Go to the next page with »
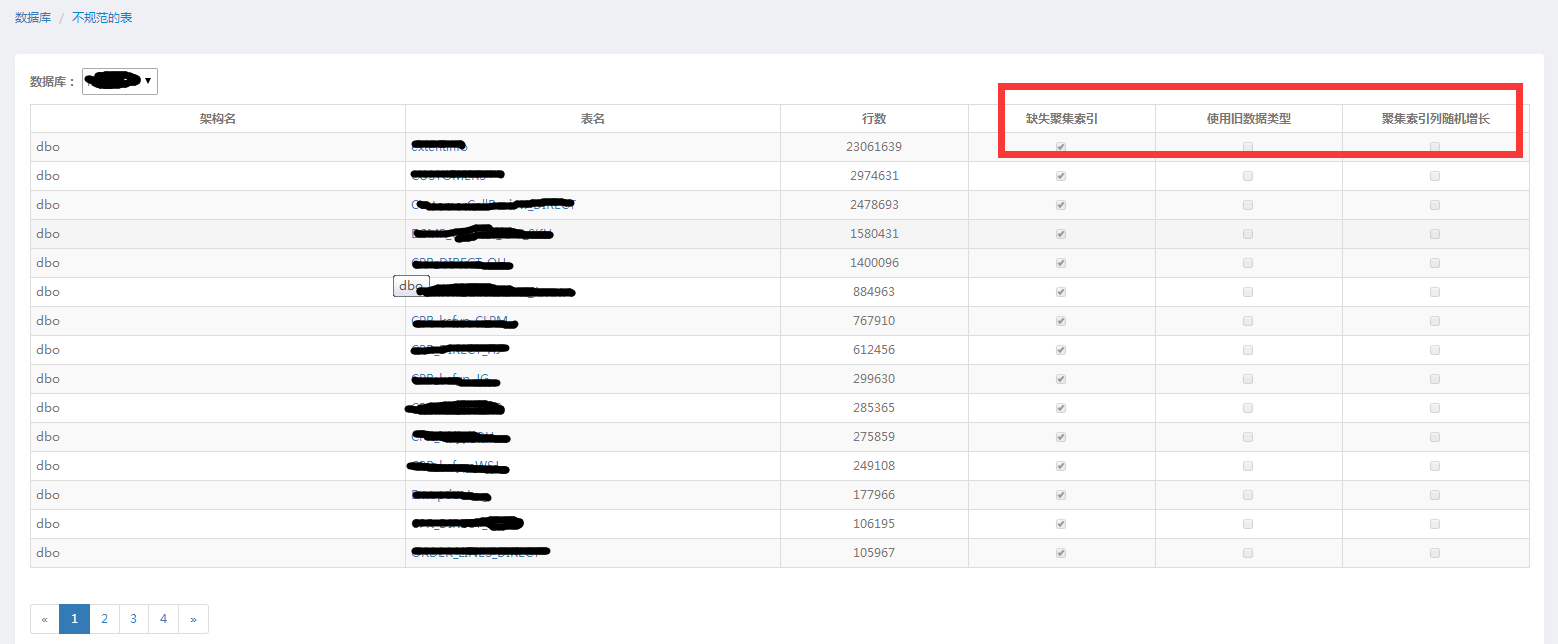1558x644 pixels. 193,619
